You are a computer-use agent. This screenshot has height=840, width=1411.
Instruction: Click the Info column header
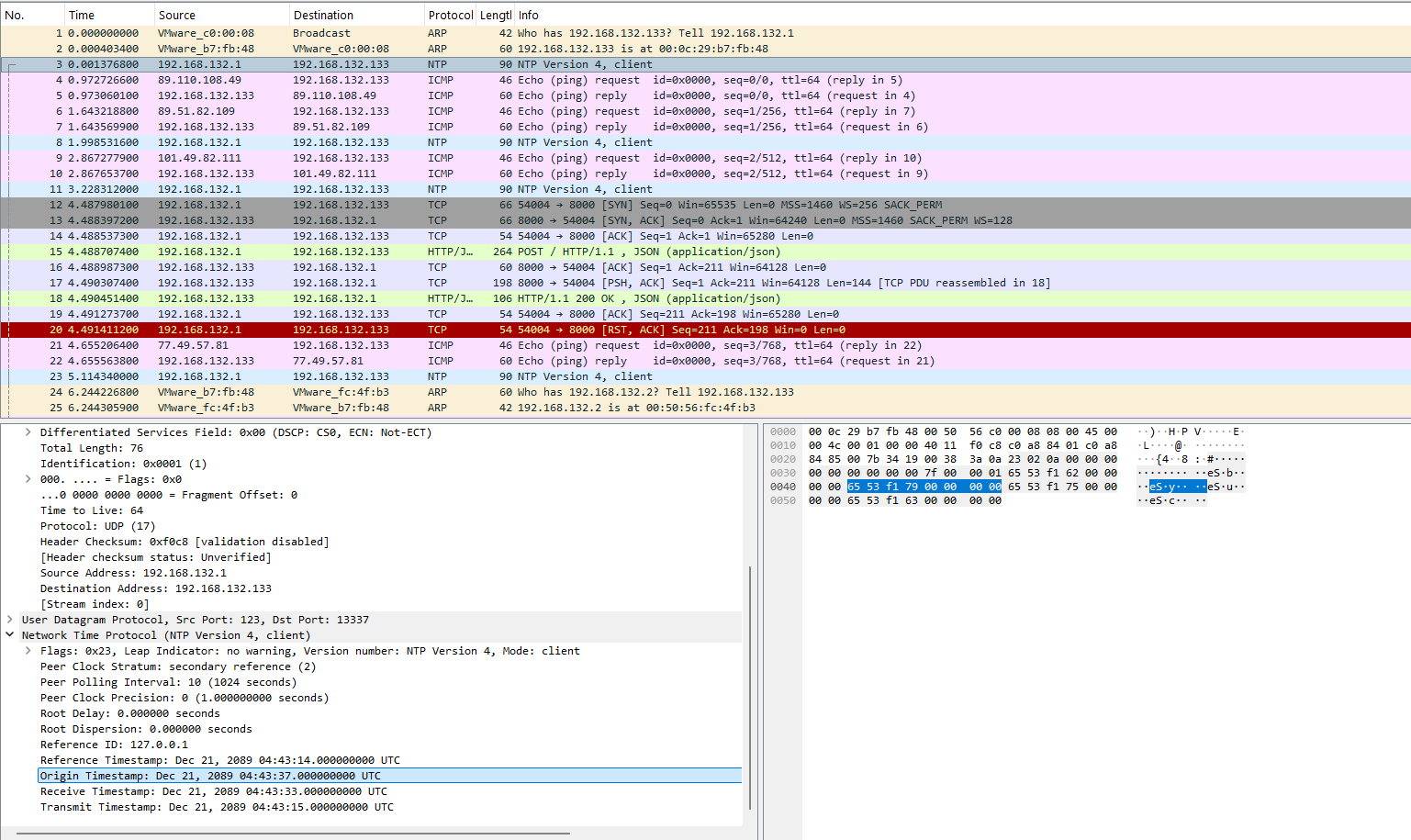962,16
